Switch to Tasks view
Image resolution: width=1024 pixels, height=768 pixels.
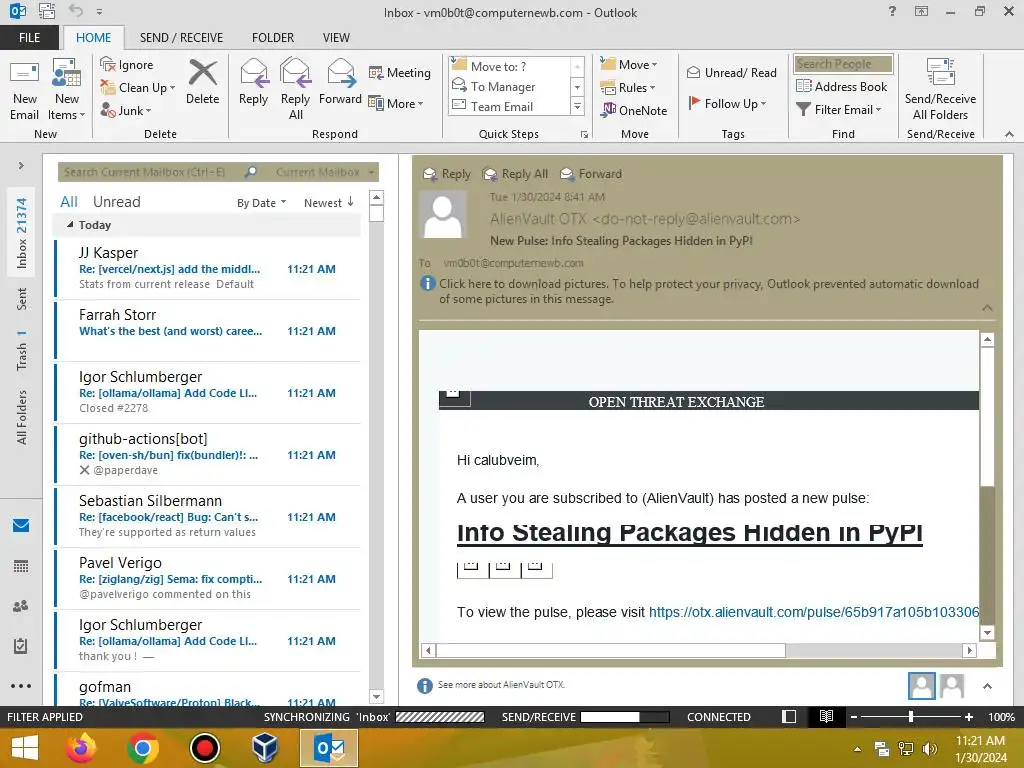click(21, 646)
